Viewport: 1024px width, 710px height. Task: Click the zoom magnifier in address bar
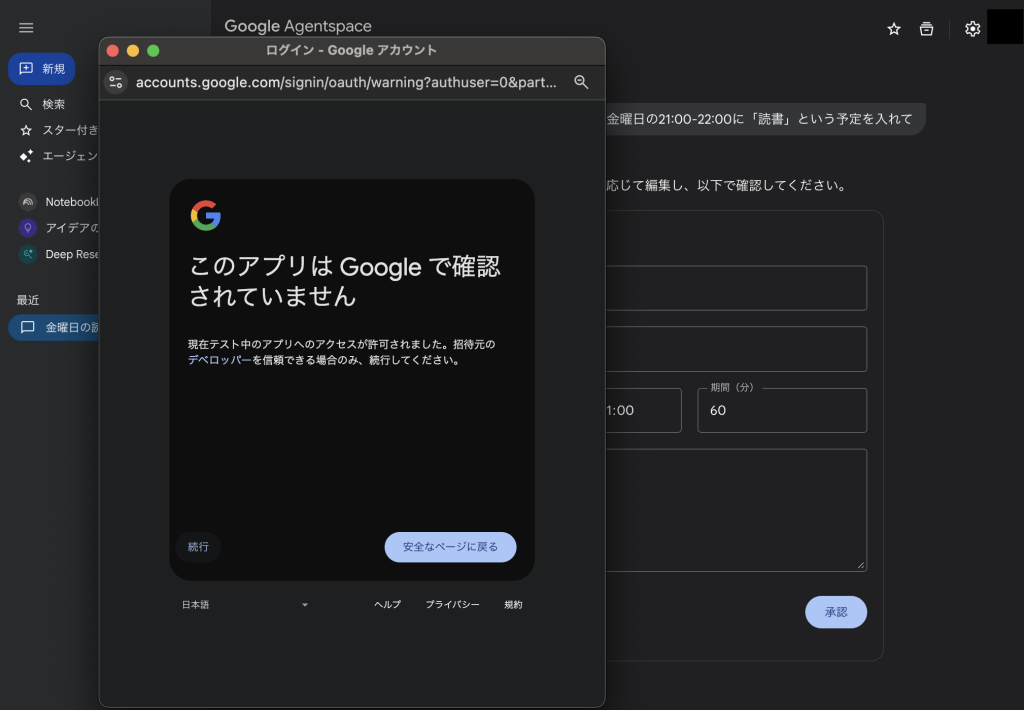pos(581,82)
